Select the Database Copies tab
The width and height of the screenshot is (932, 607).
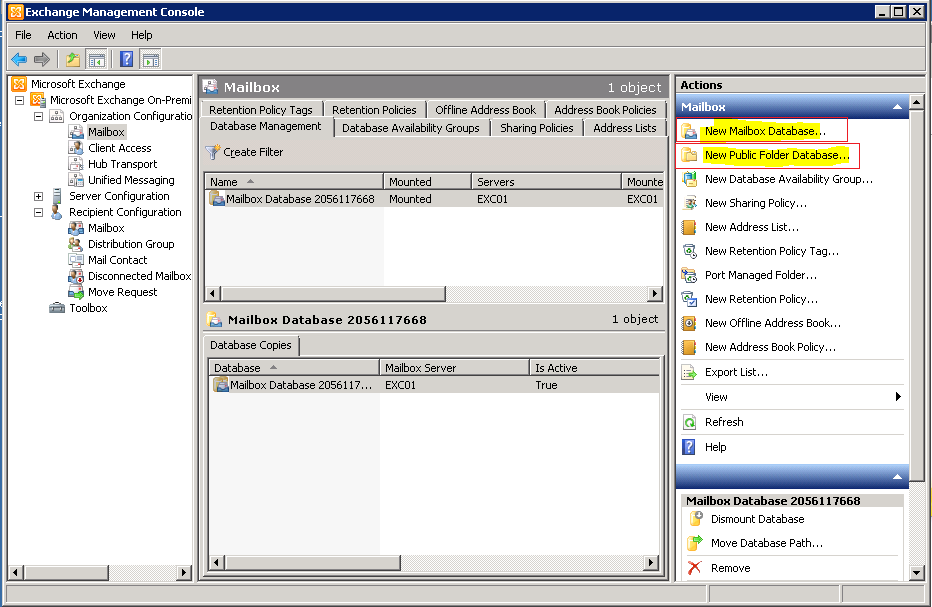(251, 345)
